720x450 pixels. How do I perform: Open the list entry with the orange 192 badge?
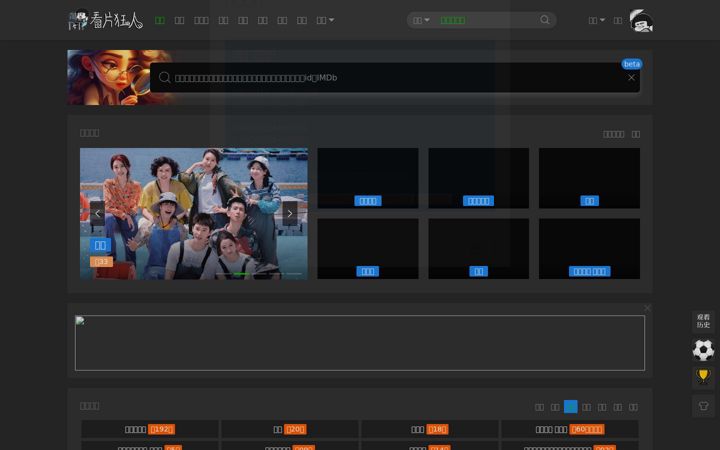(150, 429)
